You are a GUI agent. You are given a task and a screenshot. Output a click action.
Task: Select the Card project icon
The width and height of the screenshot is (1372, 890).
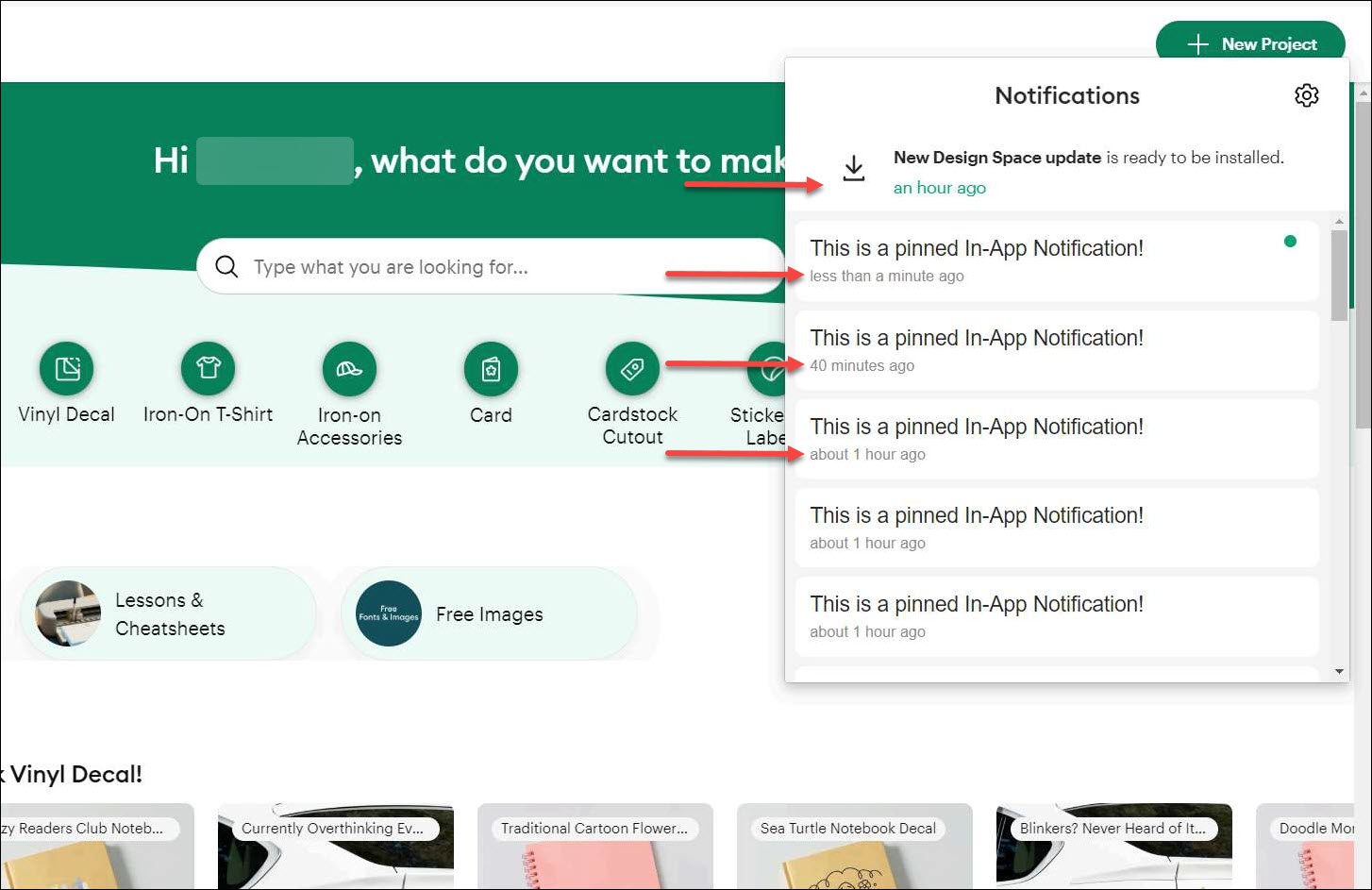tap(491, 368)
